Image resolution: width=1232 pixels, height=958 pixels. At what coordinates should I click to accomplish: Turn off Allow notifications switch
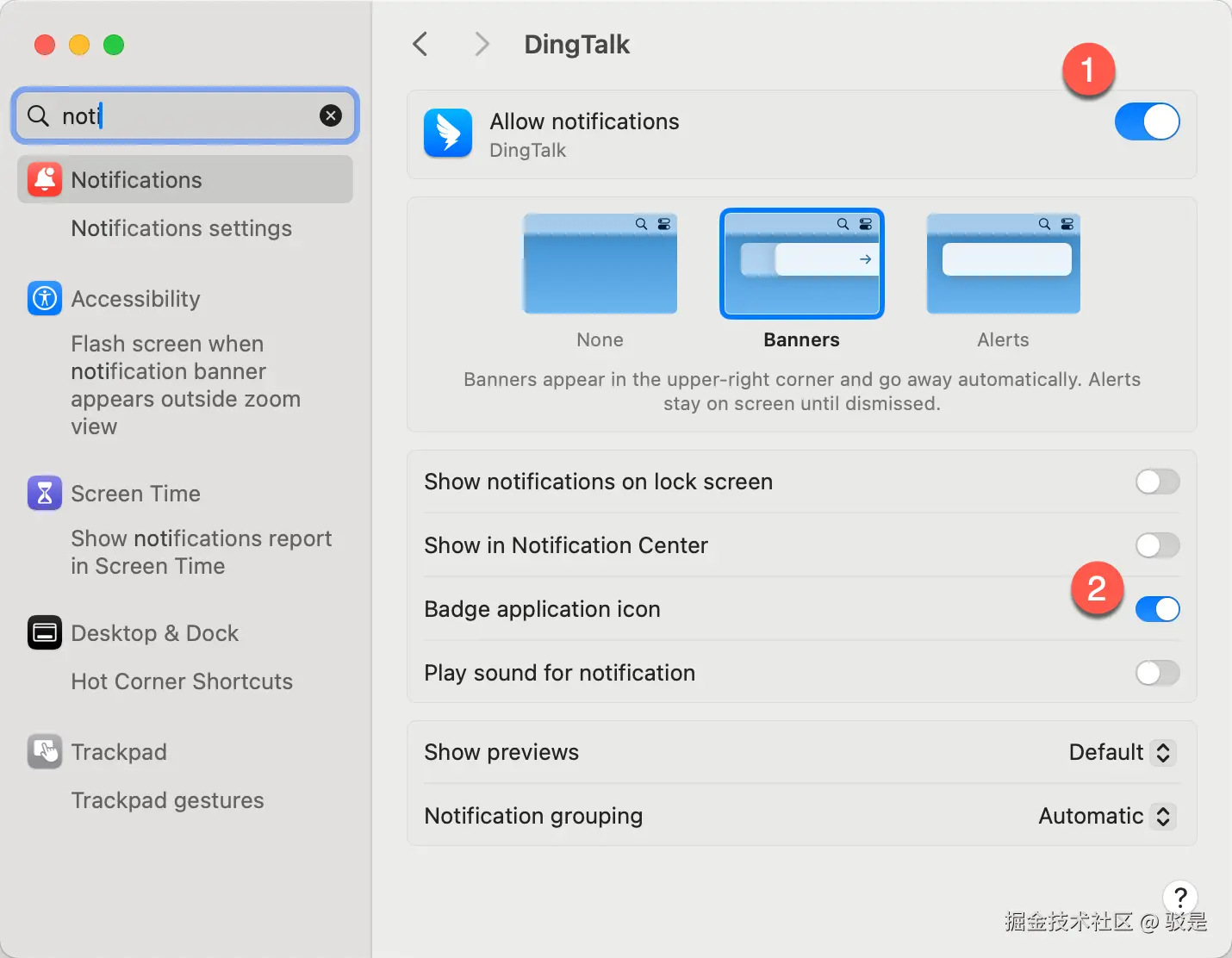pos(1147,121)
